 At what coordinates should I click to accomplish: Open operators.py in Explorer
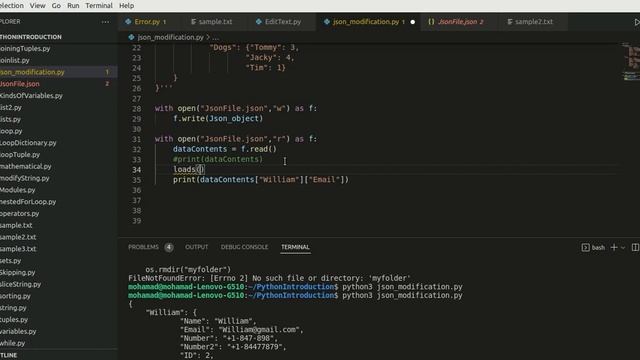coord(59,213)
